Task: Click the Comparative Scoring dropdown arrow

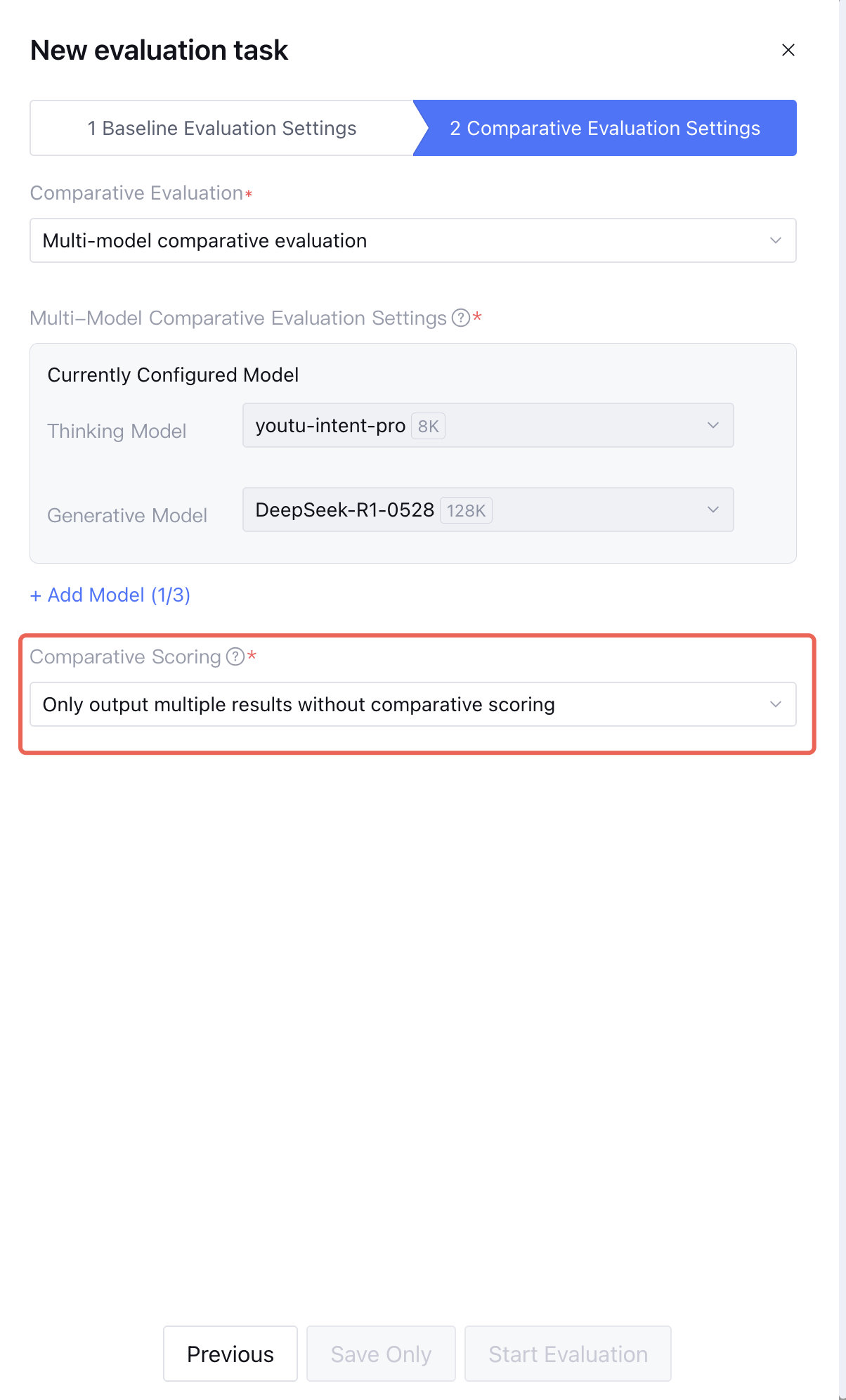Action: 775,704
